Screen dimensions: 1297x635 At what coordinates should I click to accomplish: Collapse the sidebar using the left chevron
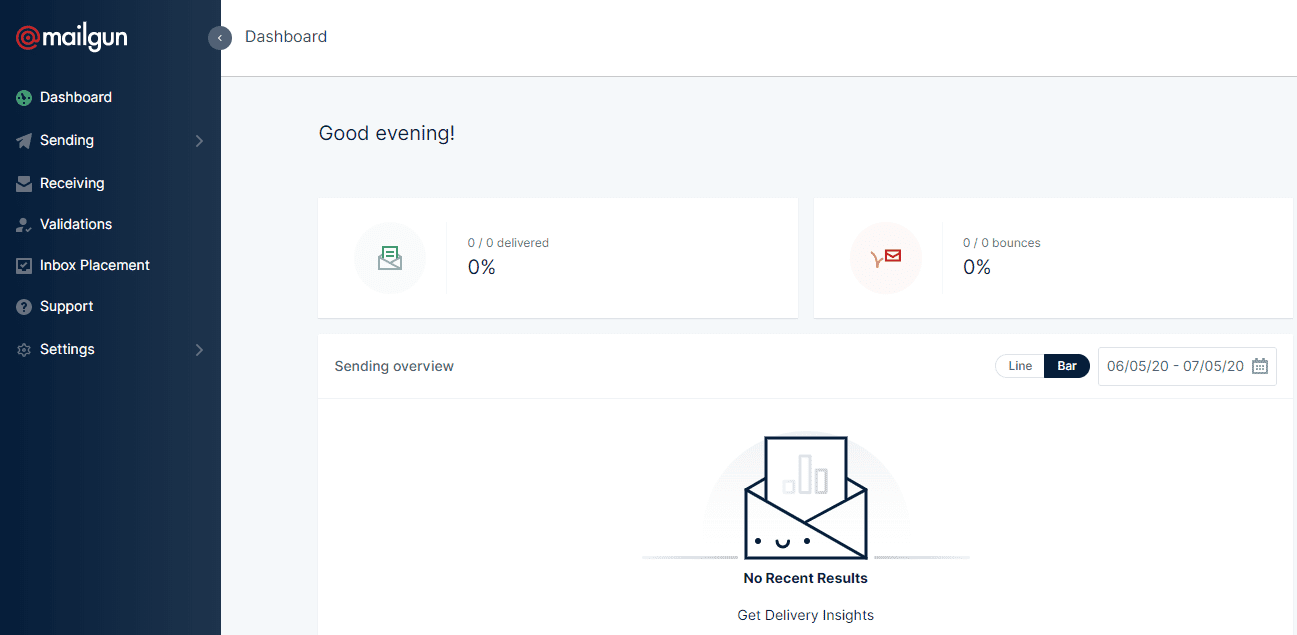point(219,37)
